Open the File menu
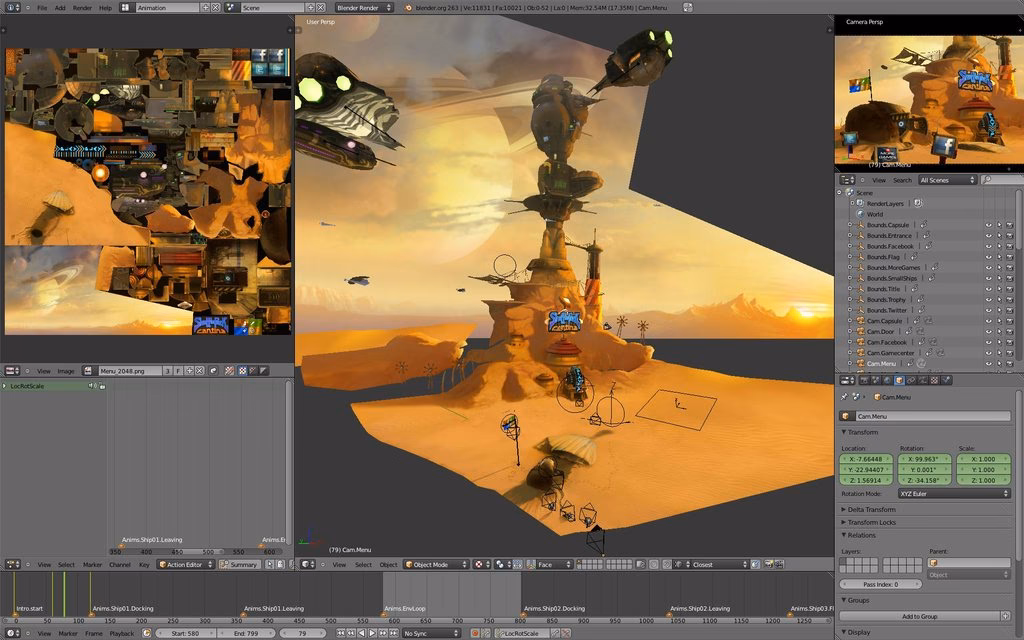Viewport: 1024px width, 640px height. click(42, 8)
